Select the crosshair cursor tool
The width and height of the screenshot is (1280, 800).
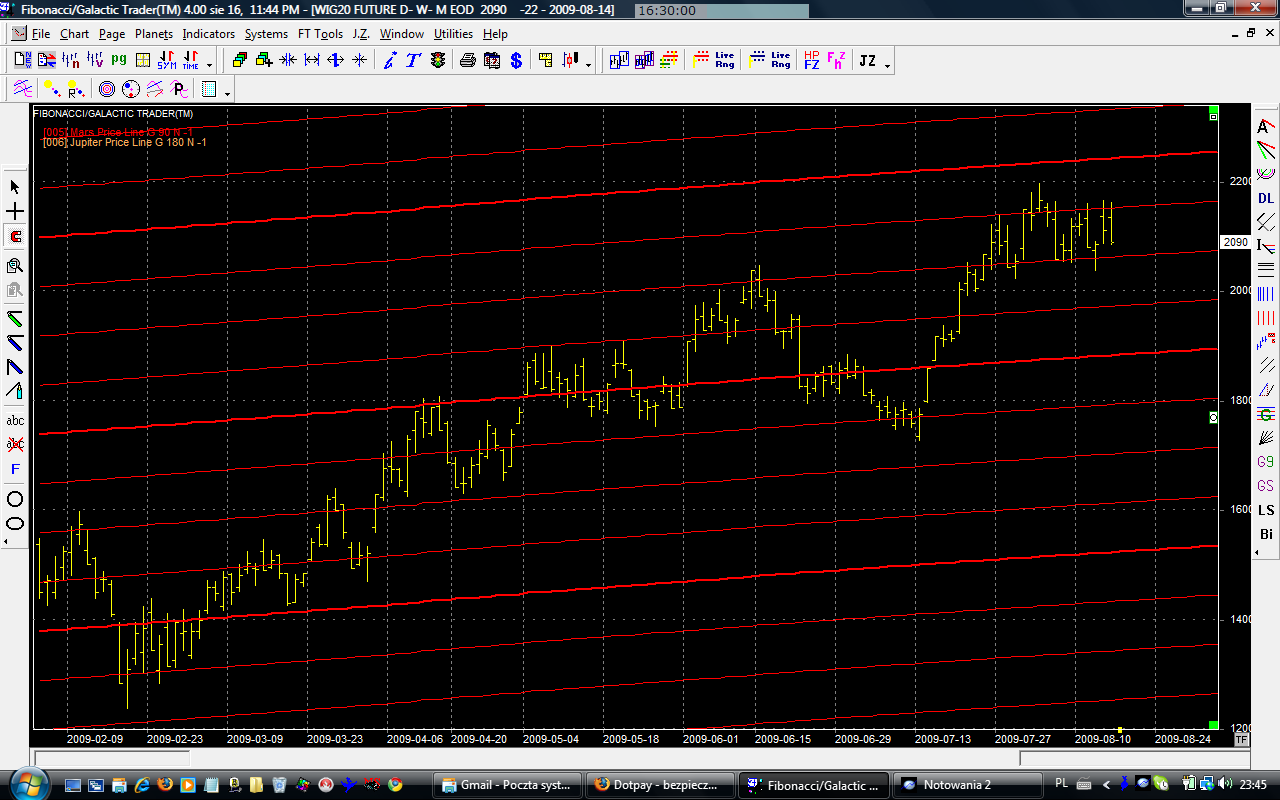click(x=15, y=212)
